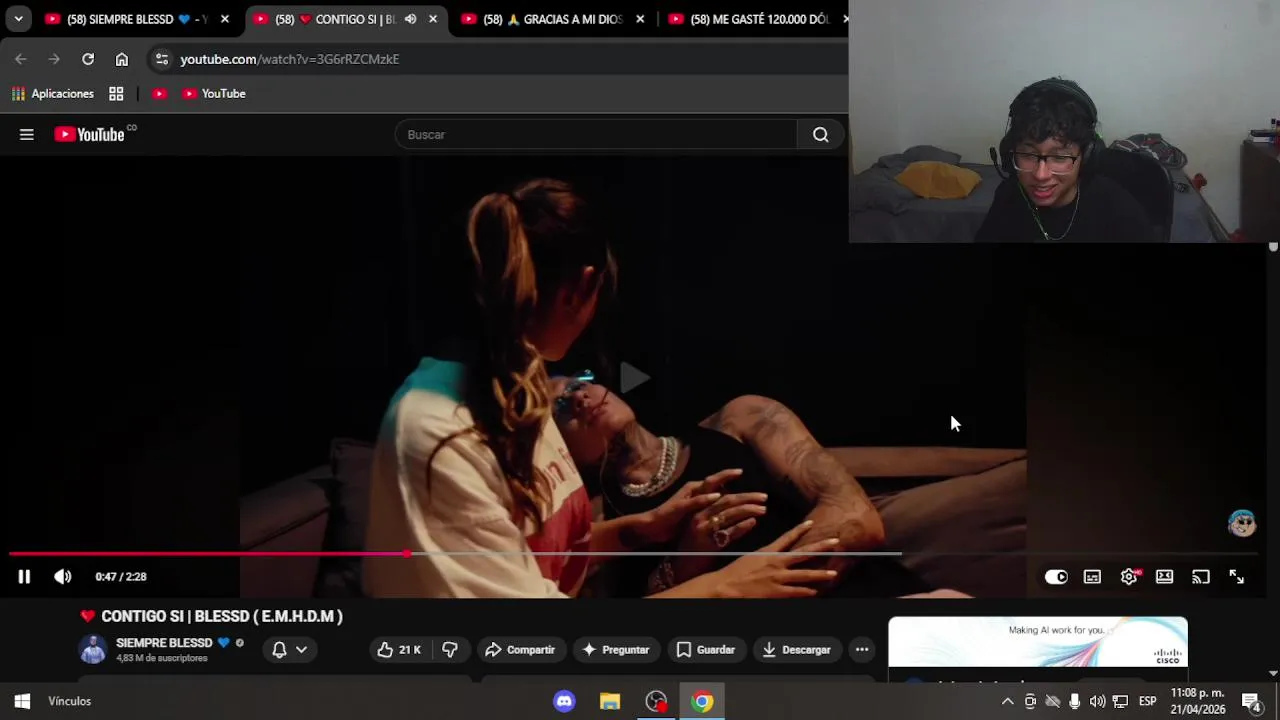
Task: Reload the current page
Action: 88,59
